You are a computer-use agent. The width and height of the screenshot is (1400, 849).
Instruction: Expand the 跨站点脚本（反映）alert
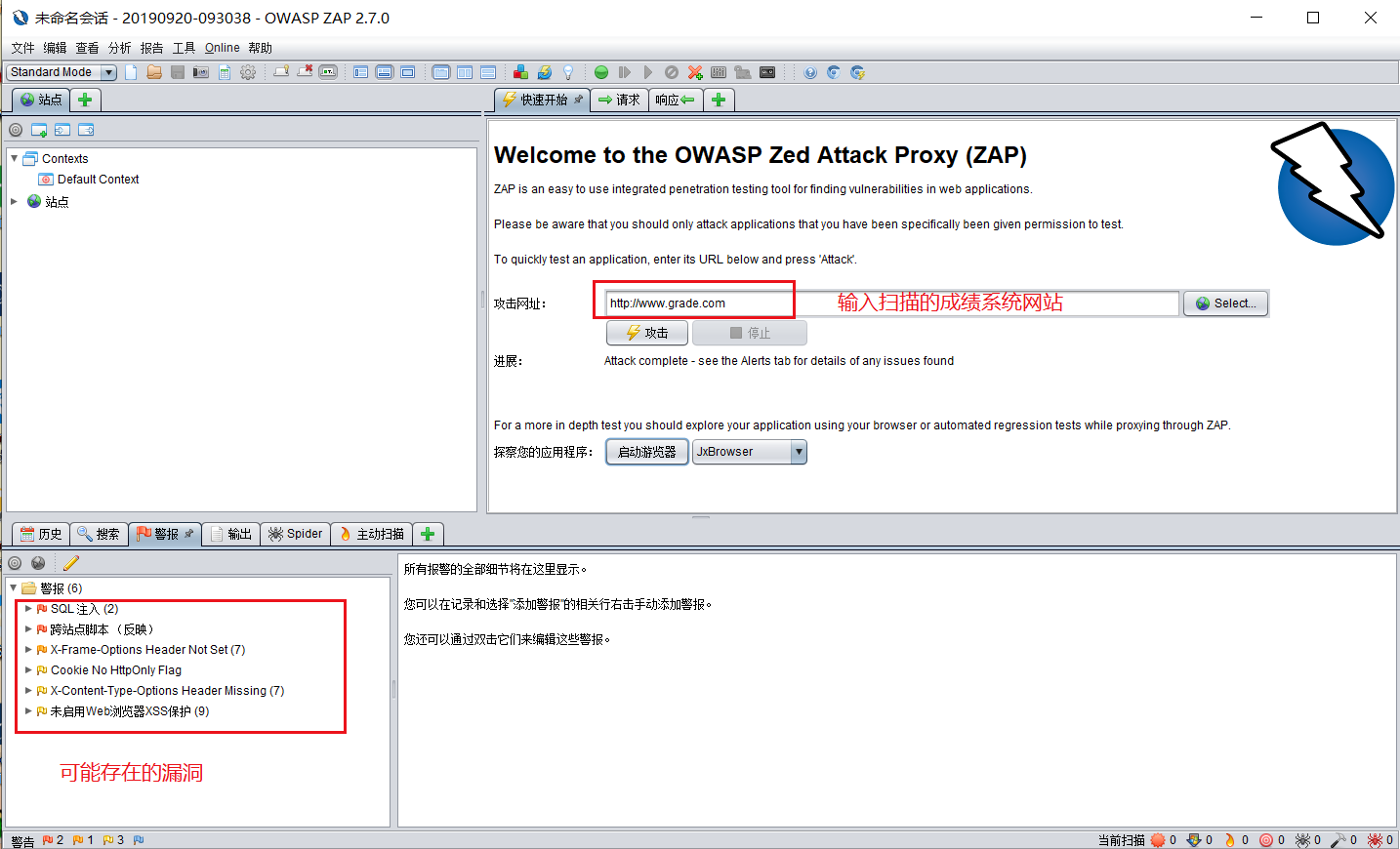click(x=28, y=628)
